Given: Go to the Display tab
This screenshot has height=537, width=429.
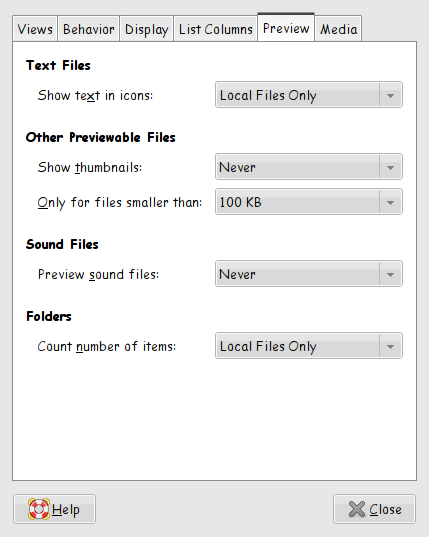Looking at the screenshot, I should [147, 28].
